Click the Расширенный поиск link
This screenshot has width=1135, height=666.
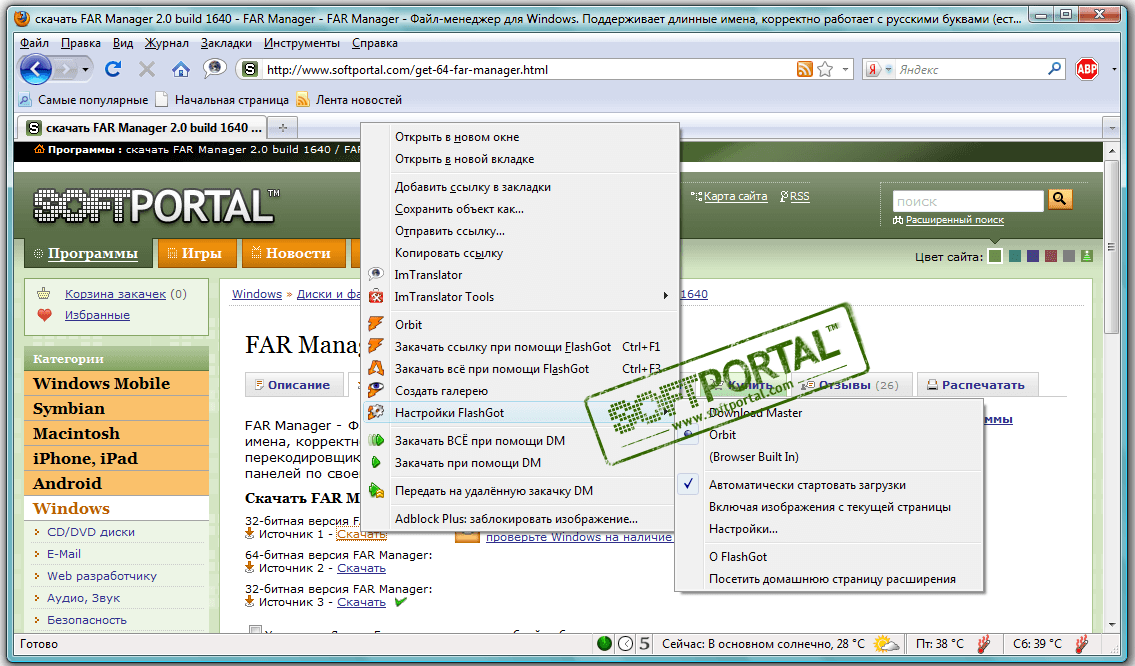click(x=955, y=220)
